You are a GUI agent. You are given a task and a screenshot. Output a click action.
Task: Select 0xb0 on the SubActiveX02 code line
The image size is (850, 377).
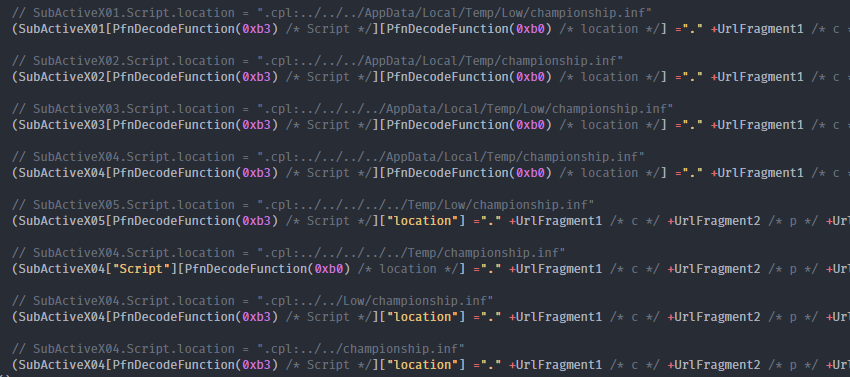coord(530,76)
